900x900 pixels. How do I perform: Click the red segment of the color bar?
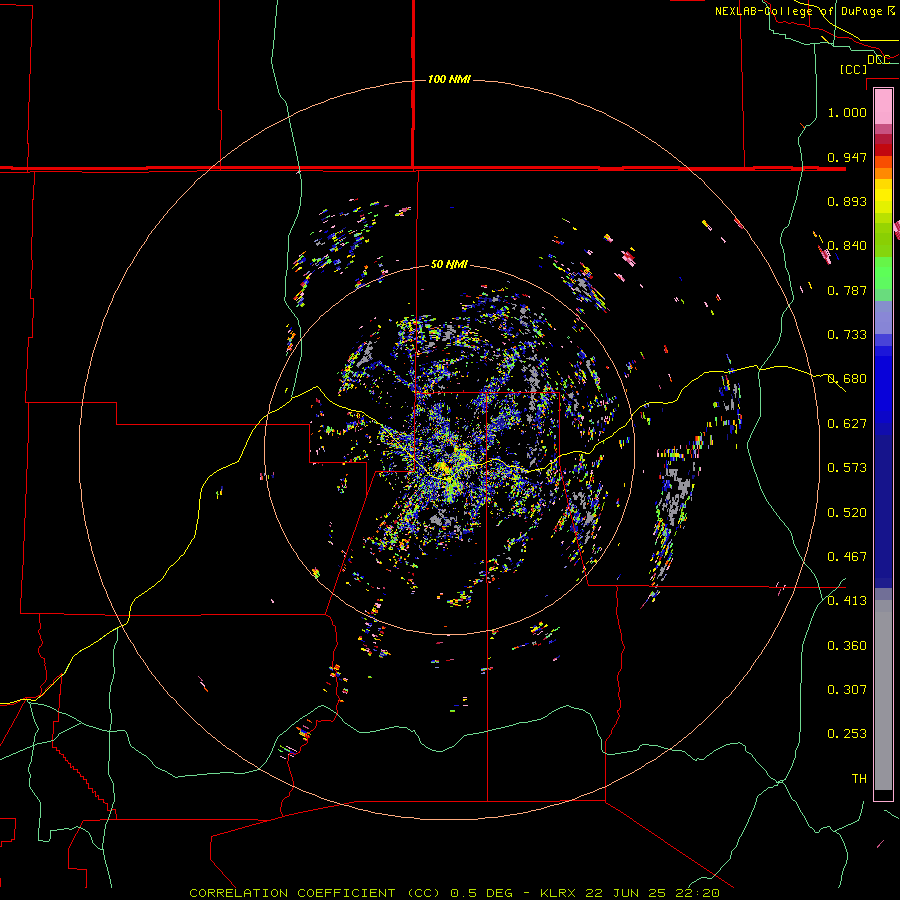[x=883, y=149]
